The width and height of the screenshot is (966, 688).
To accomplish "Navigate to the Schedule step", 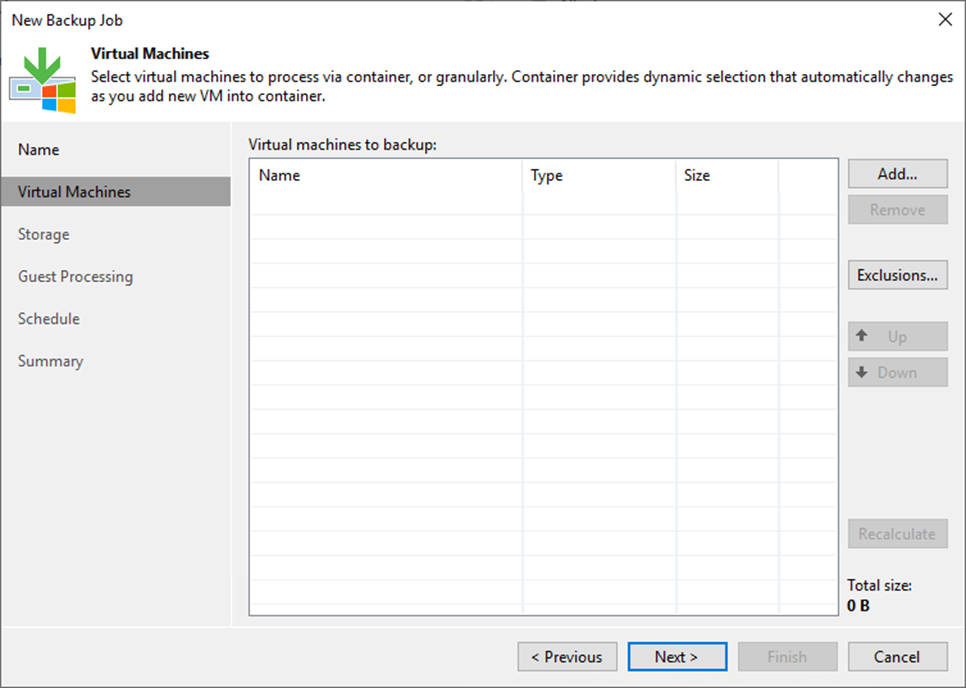I will point(48,318).
